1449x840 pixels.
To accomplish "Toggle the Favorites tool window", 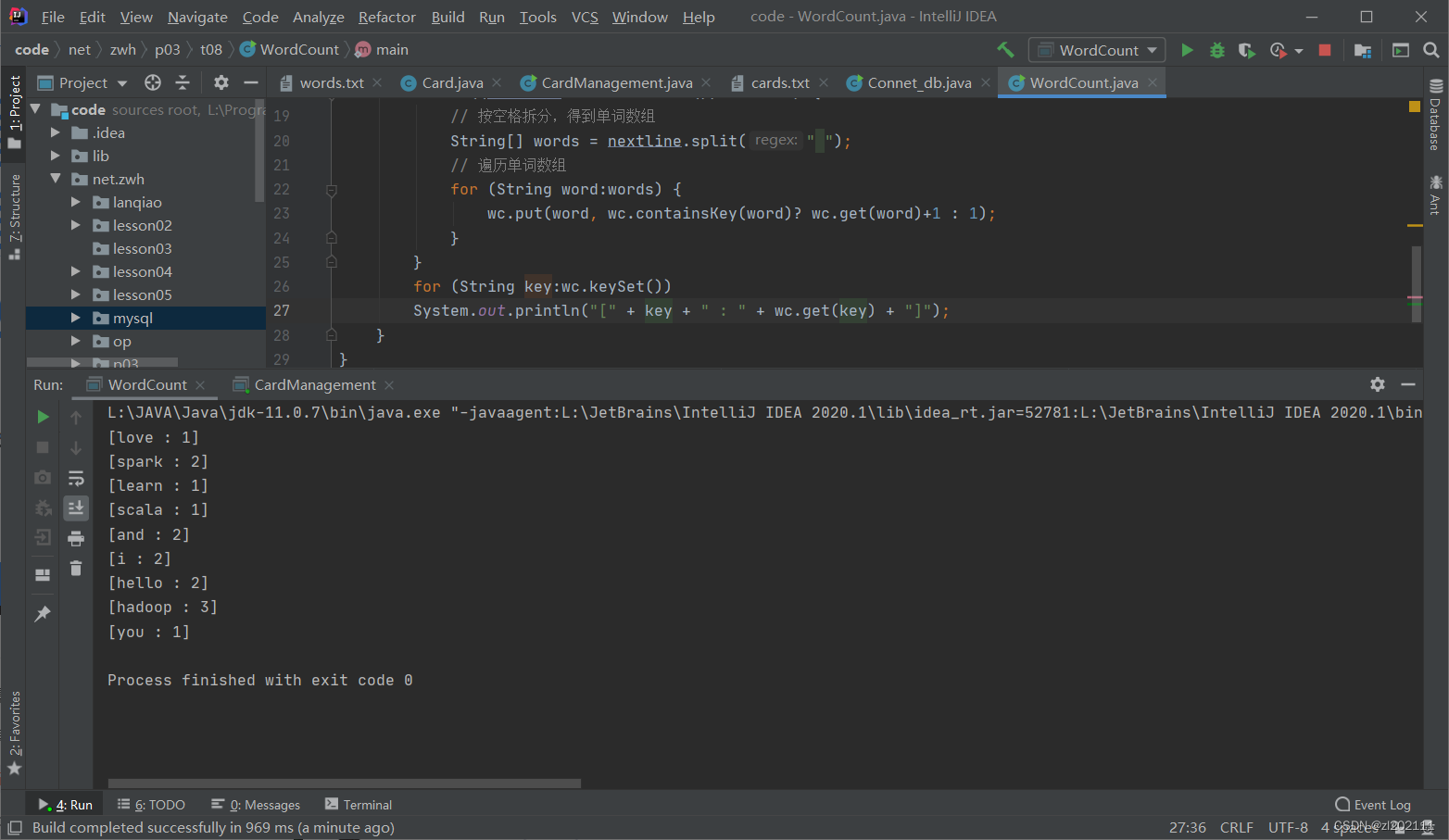I will click(x=14, y=733).
